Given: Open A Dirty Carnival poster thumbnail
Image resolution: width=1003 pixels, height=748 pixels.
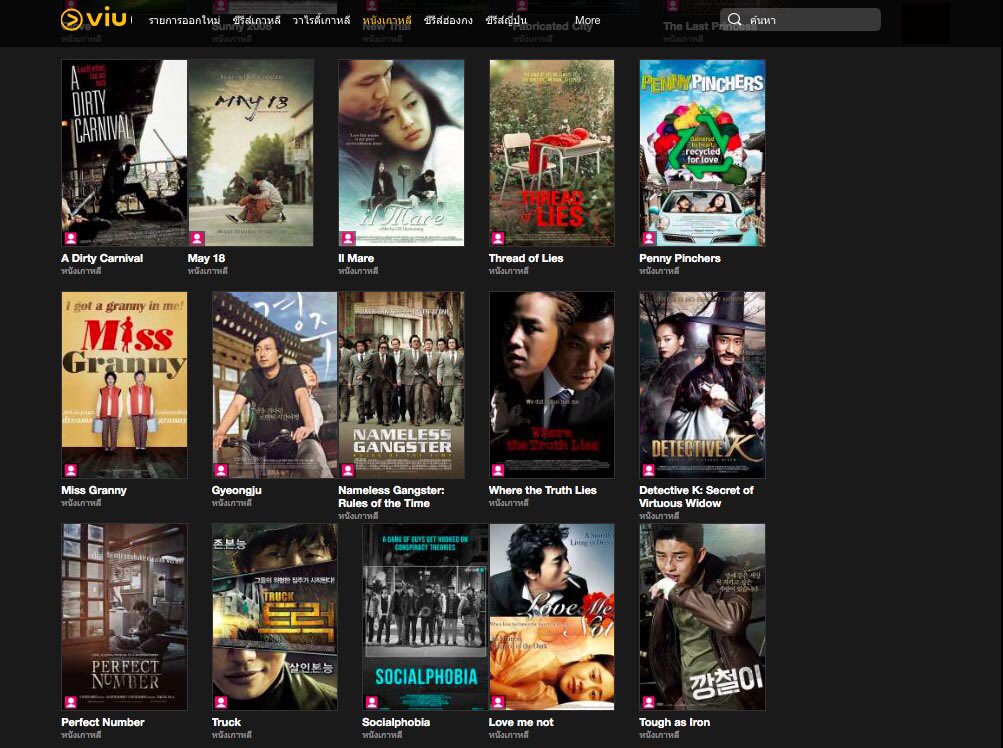Looking at the screenshot, I should (x=124, y=153).
